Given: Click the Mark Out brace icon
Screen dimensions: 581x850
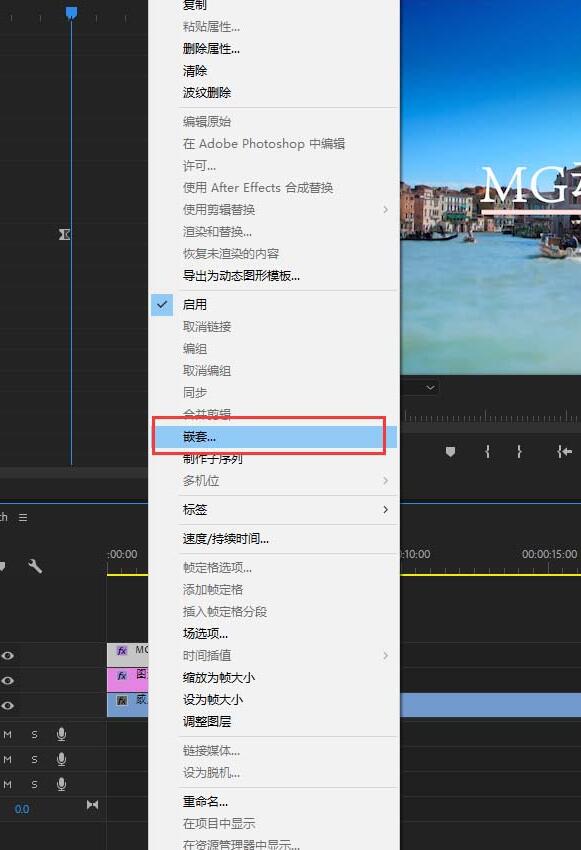Looking at the screenshot, I should point(519,452).
